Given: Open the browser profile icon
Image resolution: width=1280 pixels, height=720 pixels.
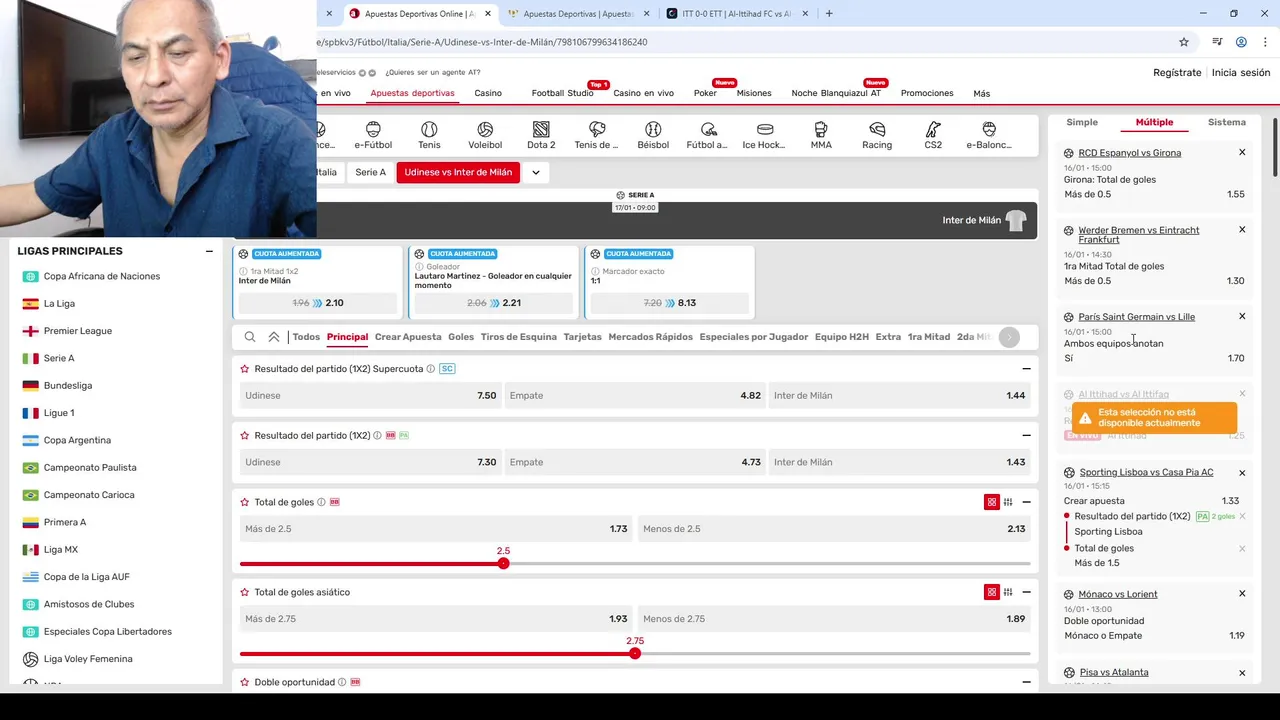Looking at the screenshot, I should (1241, 42).
